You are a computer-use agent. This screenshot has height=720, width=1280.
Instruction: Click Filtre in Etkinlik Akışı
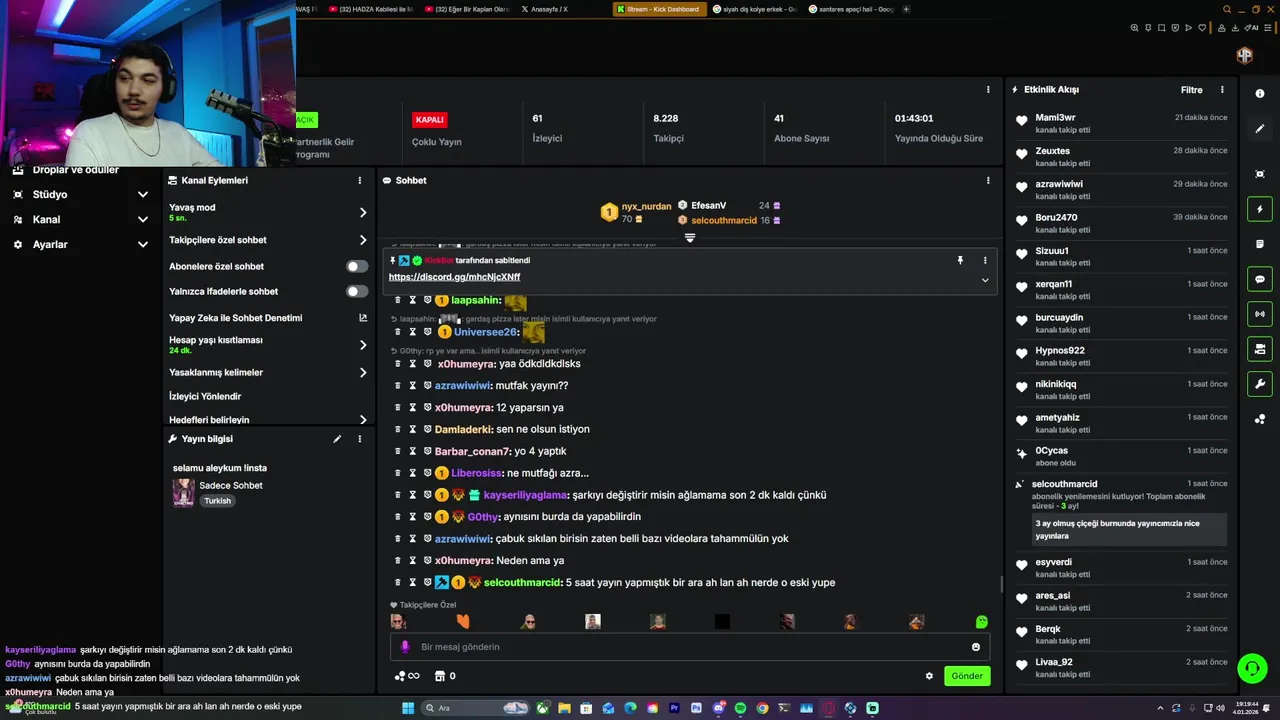(x=1191, y=90)
